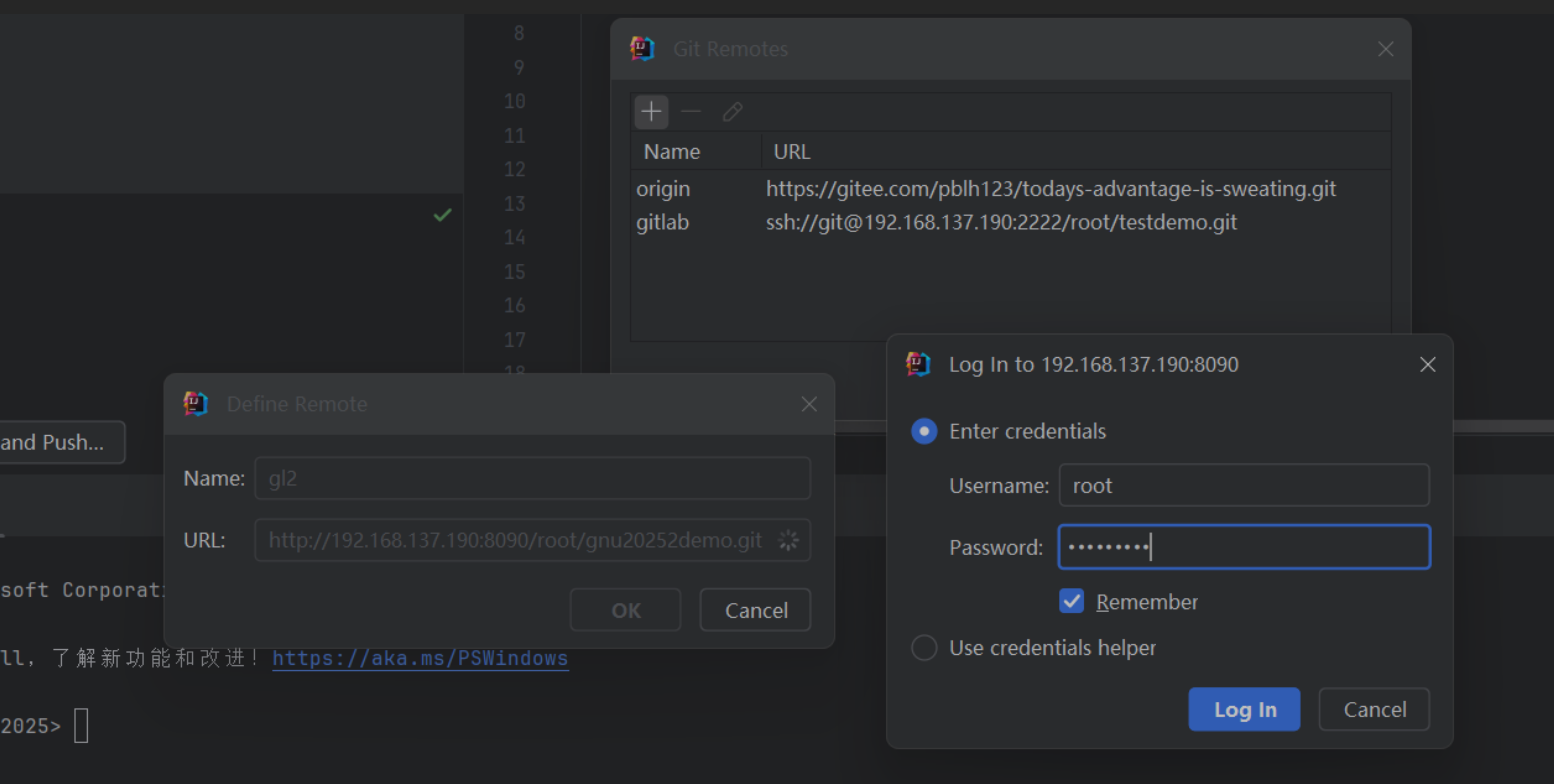Click the Username field containing root
Viewport: 1554px width, 784px height.
(x=1244, y=486)
